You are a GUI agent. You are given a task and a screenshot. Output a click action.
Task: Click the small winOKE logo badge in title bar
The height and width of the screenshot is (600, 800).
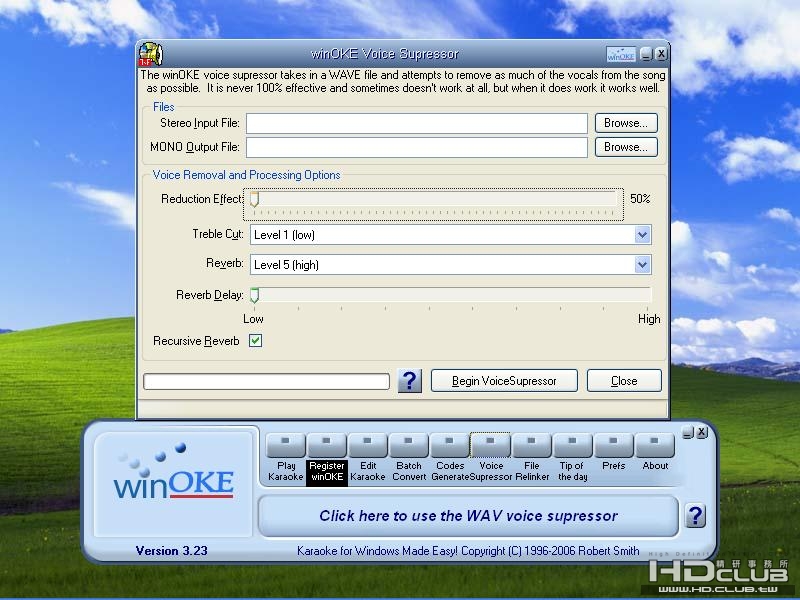(x=621, y=54)
